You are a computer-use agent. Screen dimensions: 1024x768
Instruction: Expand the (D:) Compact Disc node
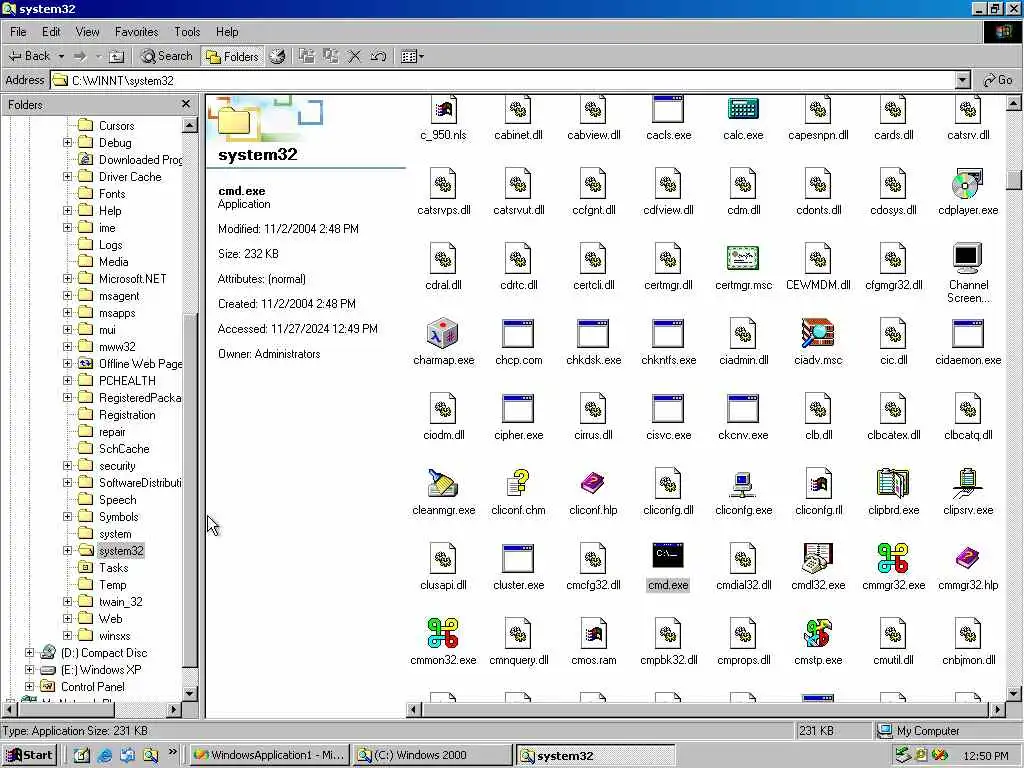[29, 652]
